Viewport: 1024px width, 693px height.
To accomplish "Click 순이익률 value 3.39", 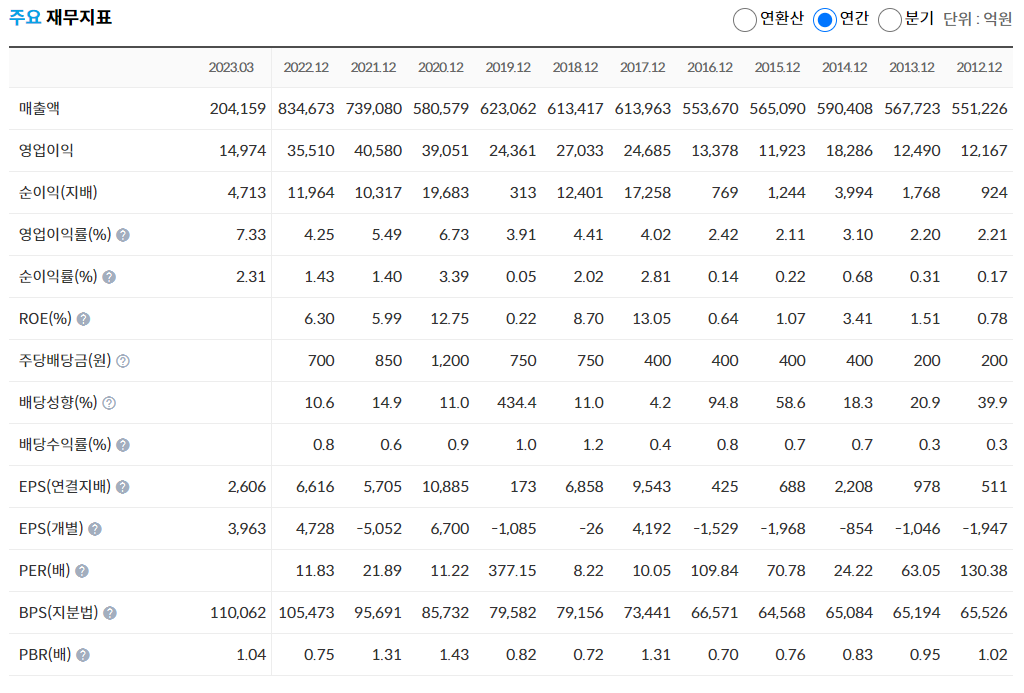I will pyautogui.click(x=454, y=277).
